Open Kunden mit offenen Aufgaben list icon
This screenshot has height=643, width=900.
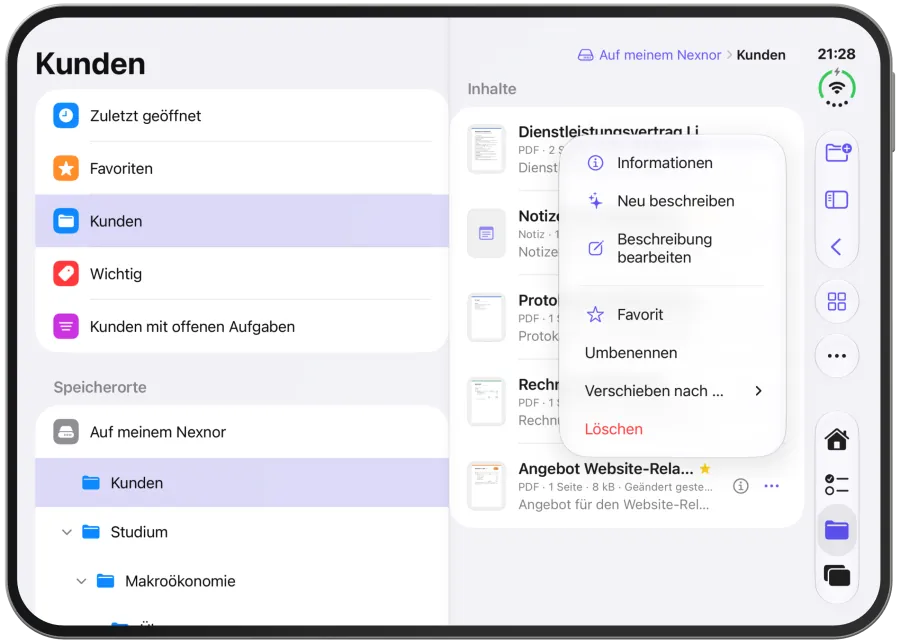coord(66,327)
